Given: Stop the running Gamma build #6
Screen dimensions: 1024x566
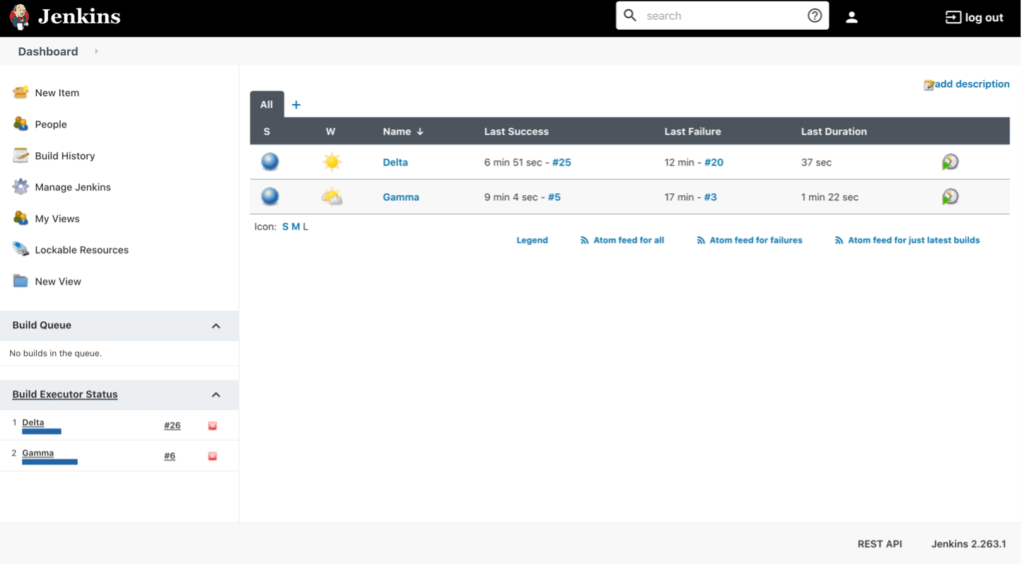Looking at the screenshot, I should [212, 456].
